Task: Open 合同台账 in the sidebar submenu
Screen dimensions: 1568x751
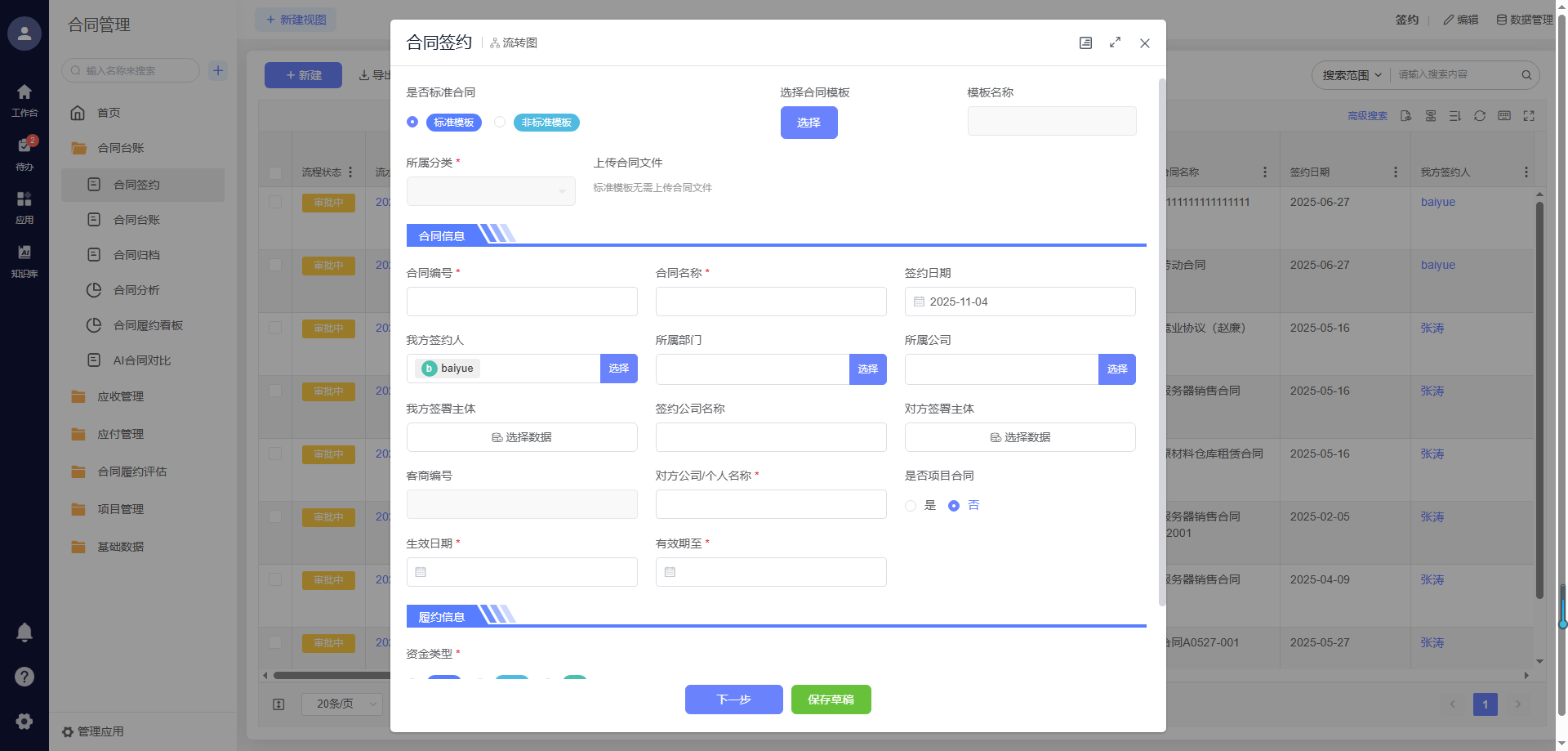Action: click(136, 220)
